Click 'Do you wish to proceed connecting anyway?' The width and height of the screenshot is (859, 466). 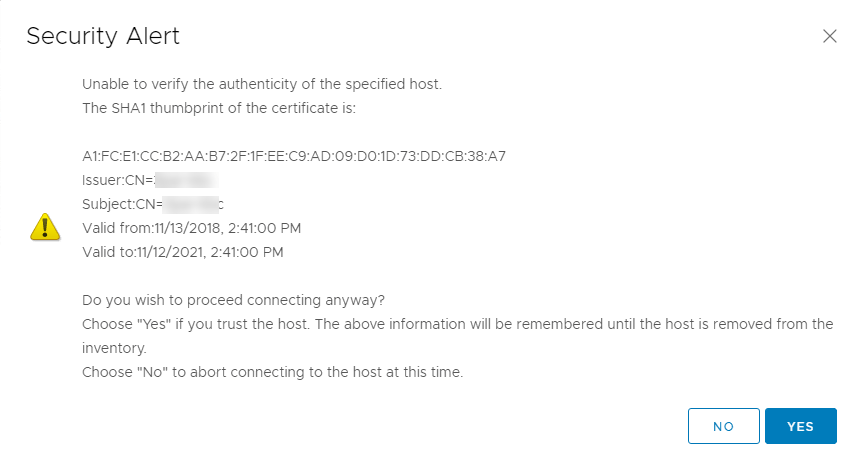(233, 301)
